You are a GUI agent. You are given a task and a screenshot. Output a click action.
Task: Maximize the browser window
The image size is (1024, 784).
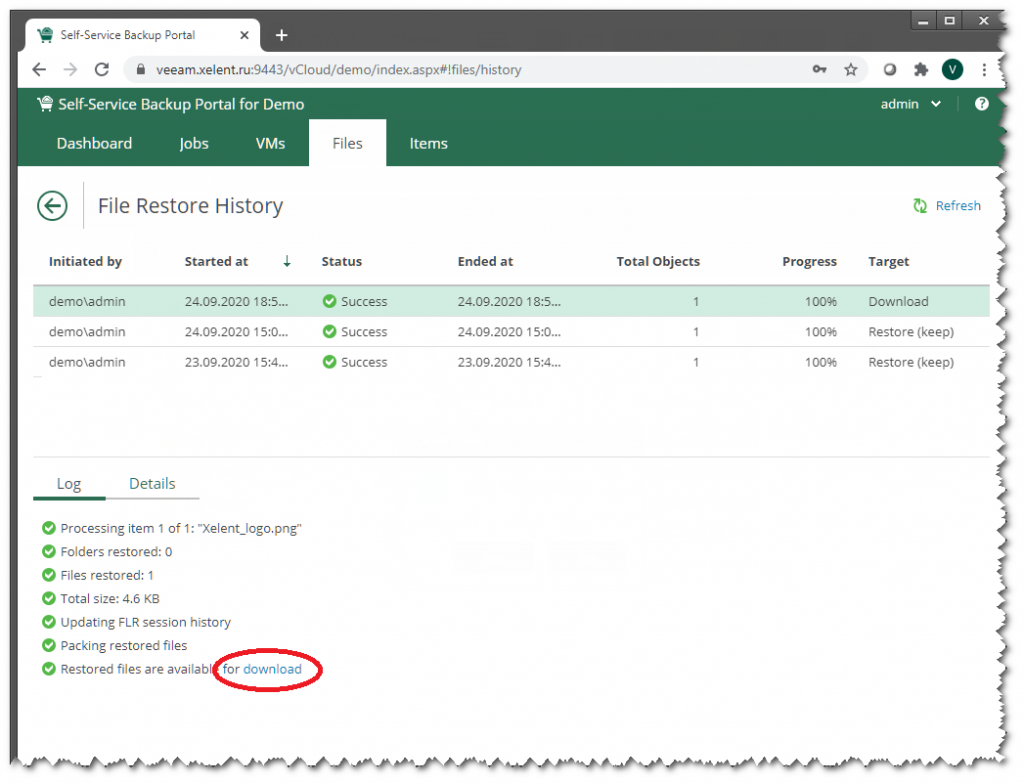coord(950,21)
